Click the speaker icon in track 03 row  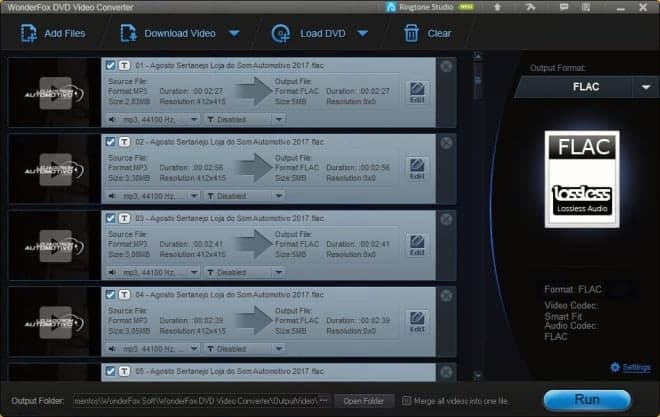(112, 273)
